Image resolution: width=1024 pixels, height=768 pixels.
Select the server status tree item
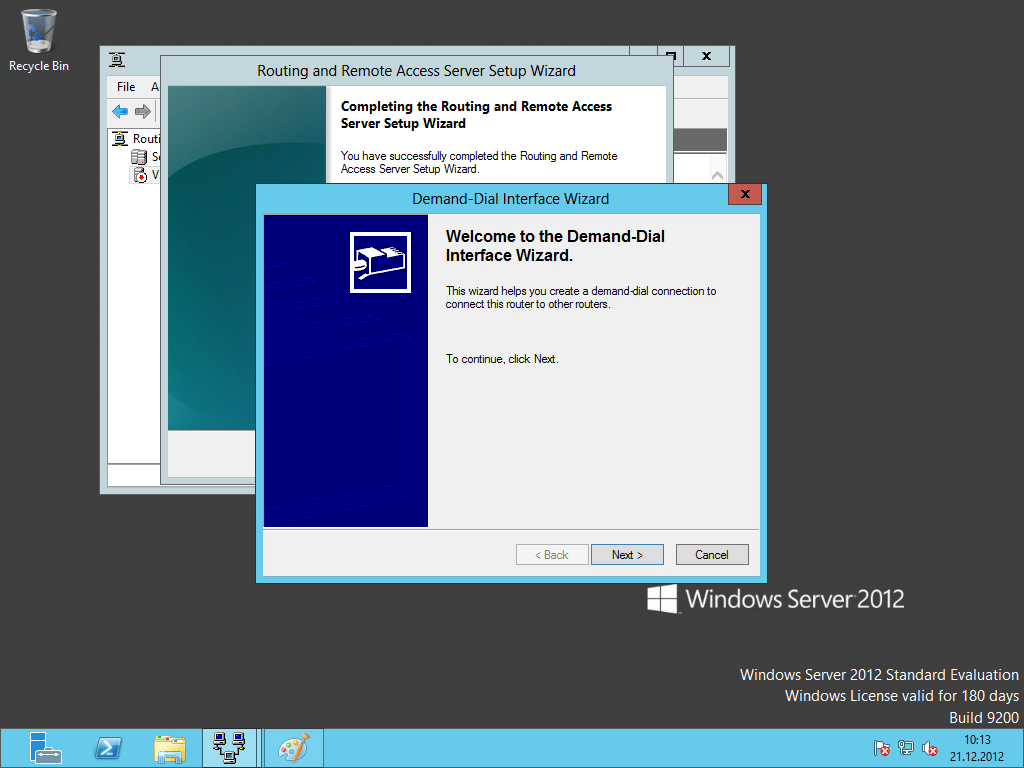[144, 157]
